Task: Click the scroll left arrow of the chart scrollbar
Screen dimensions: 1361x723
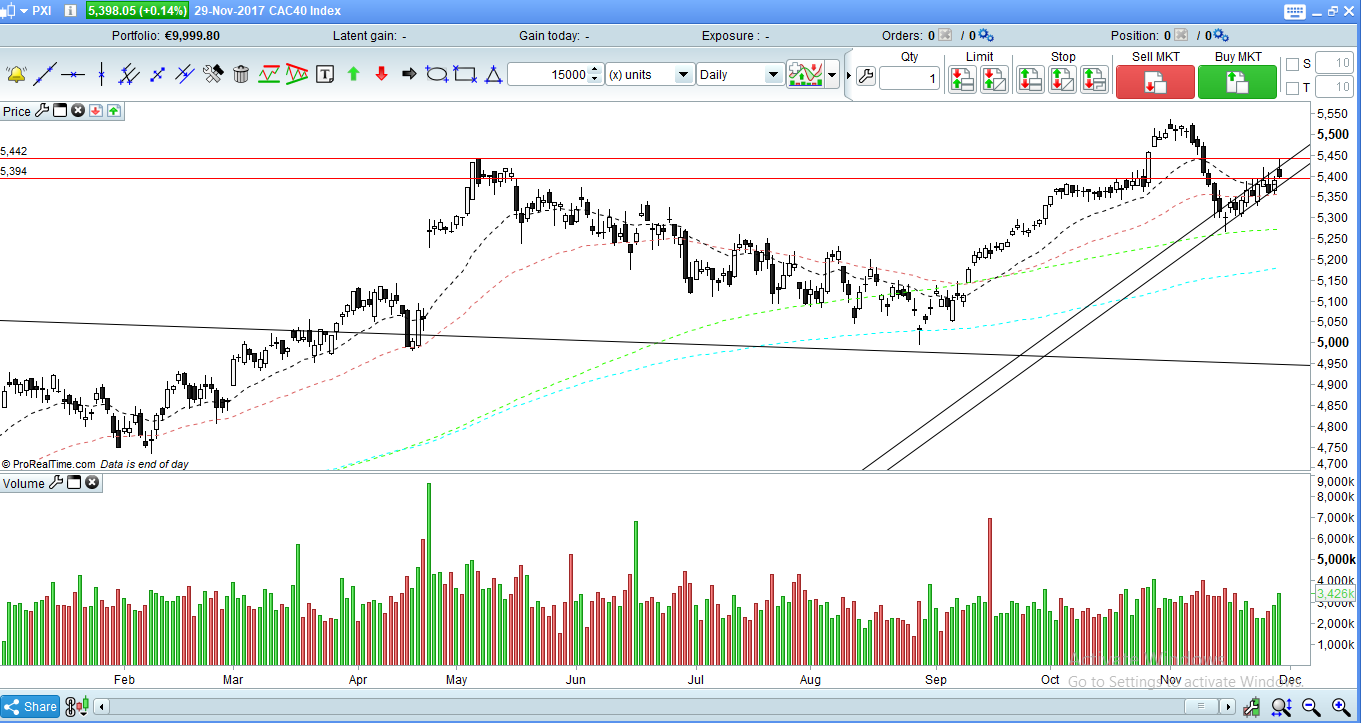Action: point(101,707)
